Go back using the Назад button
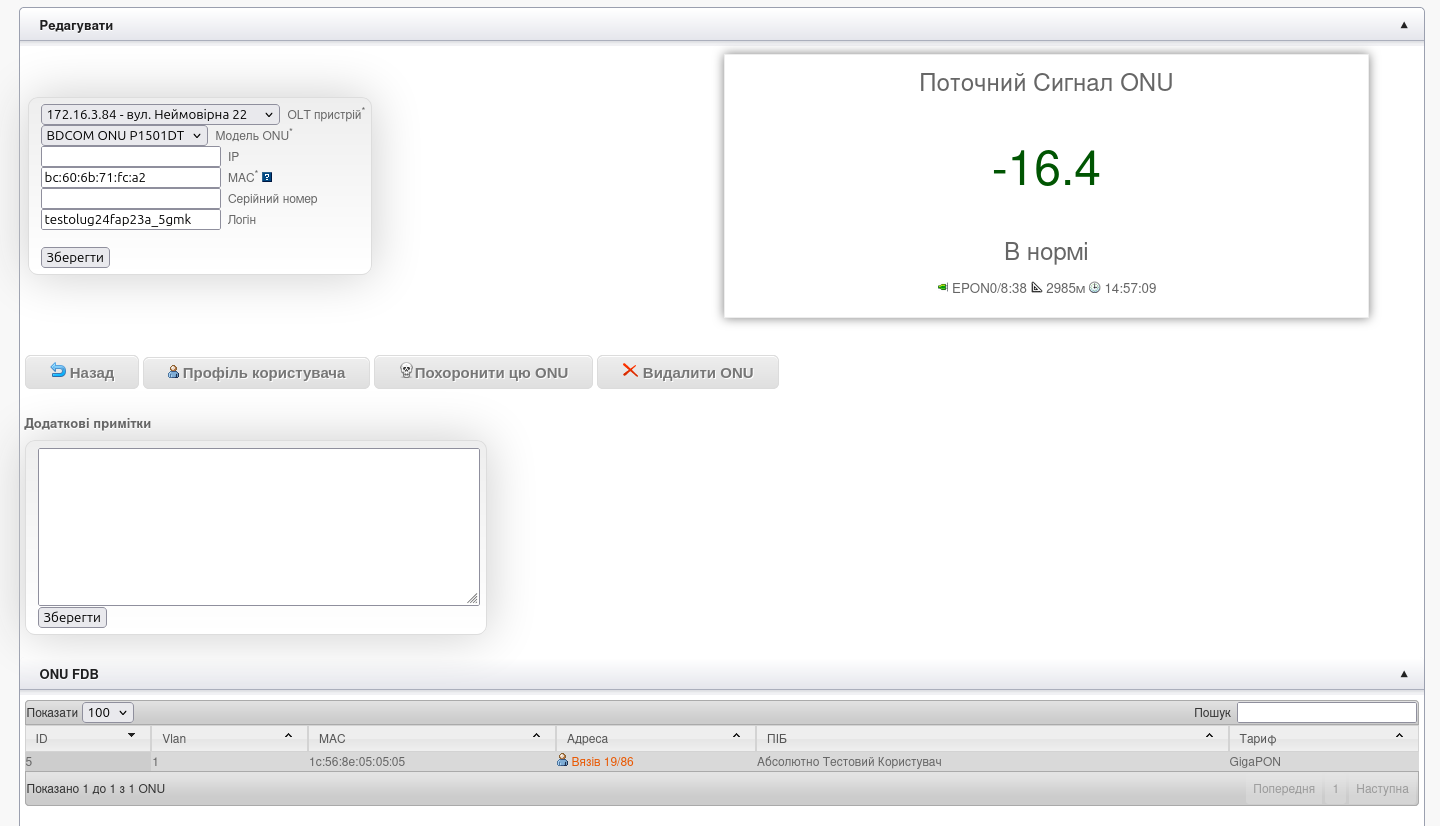Viewport: 1440px width, 826px height. click(x=82, y=373)
